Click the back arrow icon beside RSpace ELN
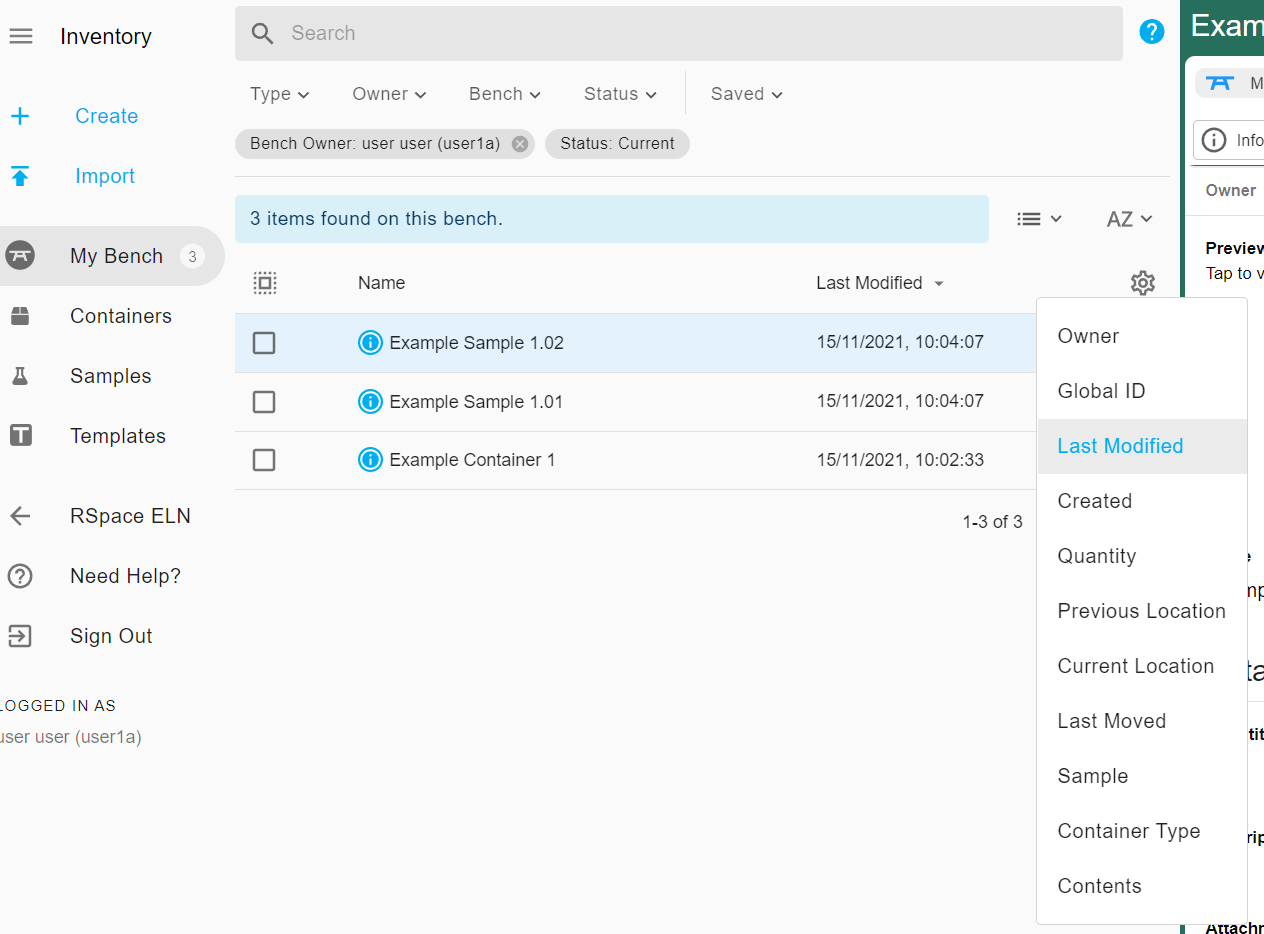 20,516
